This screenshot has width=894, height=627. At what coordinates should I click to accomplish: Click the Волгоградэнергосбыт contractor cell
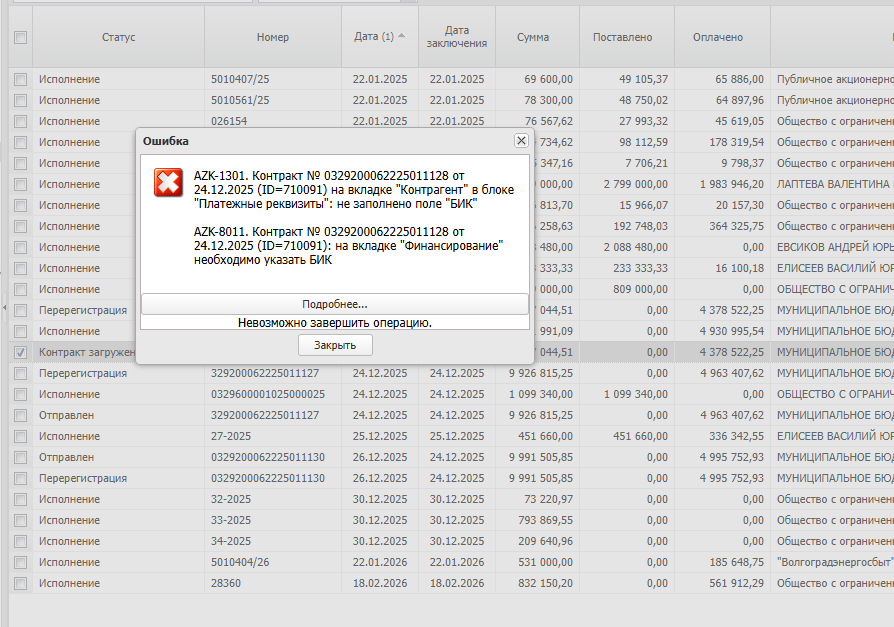(x=832, y=562)
